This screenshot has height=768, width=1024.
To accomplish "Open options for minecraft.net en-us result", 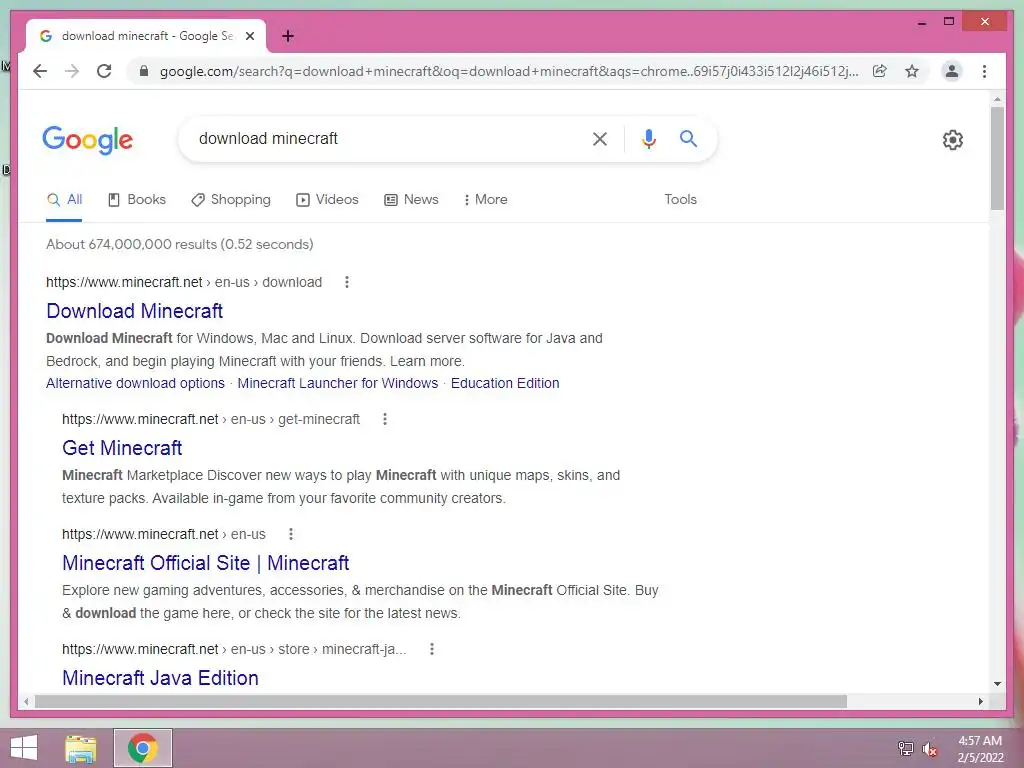I will 291,534.
